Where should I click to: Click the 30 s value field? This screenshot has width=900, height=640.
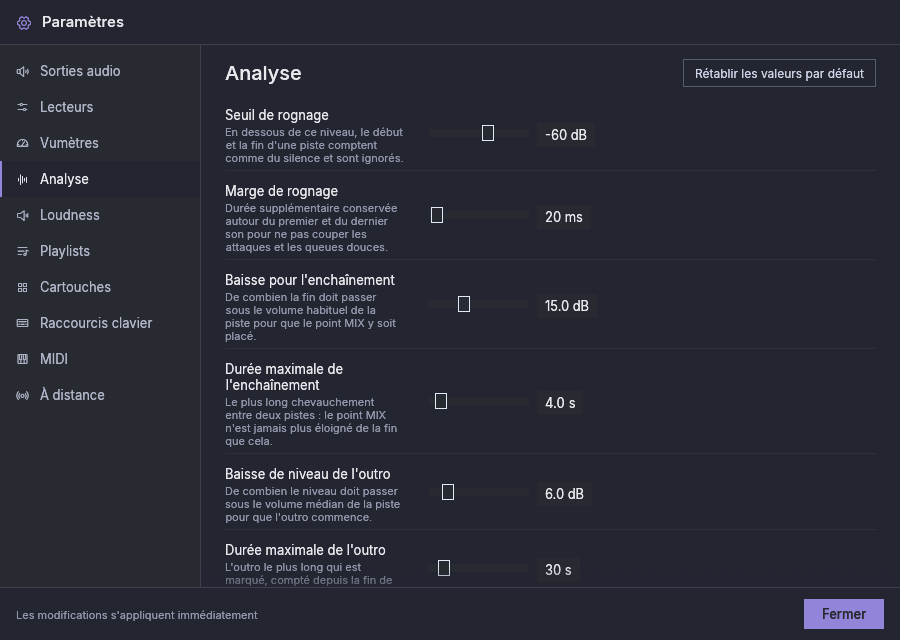(558, 570)
